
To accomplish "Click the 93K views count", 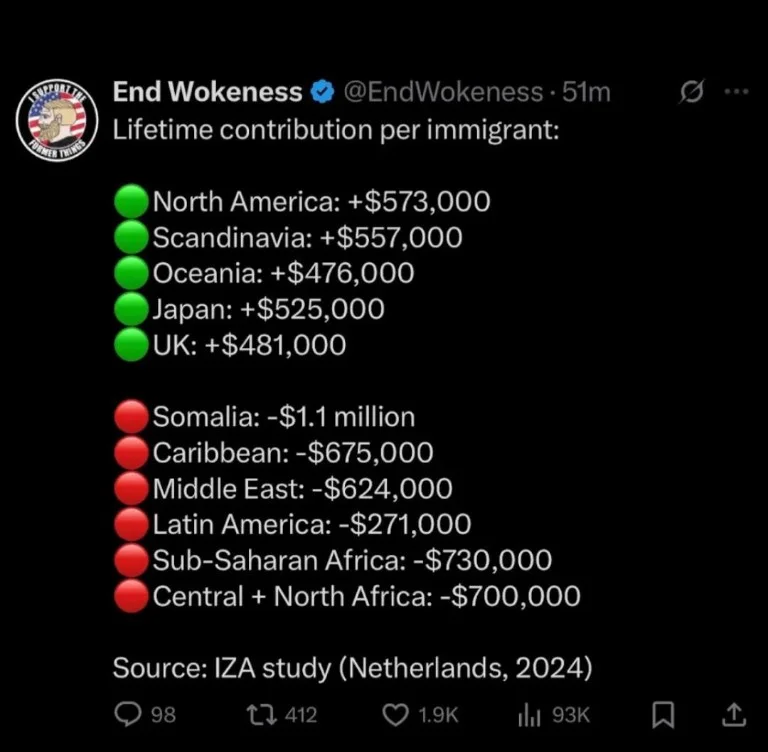I will coord(570,715).
